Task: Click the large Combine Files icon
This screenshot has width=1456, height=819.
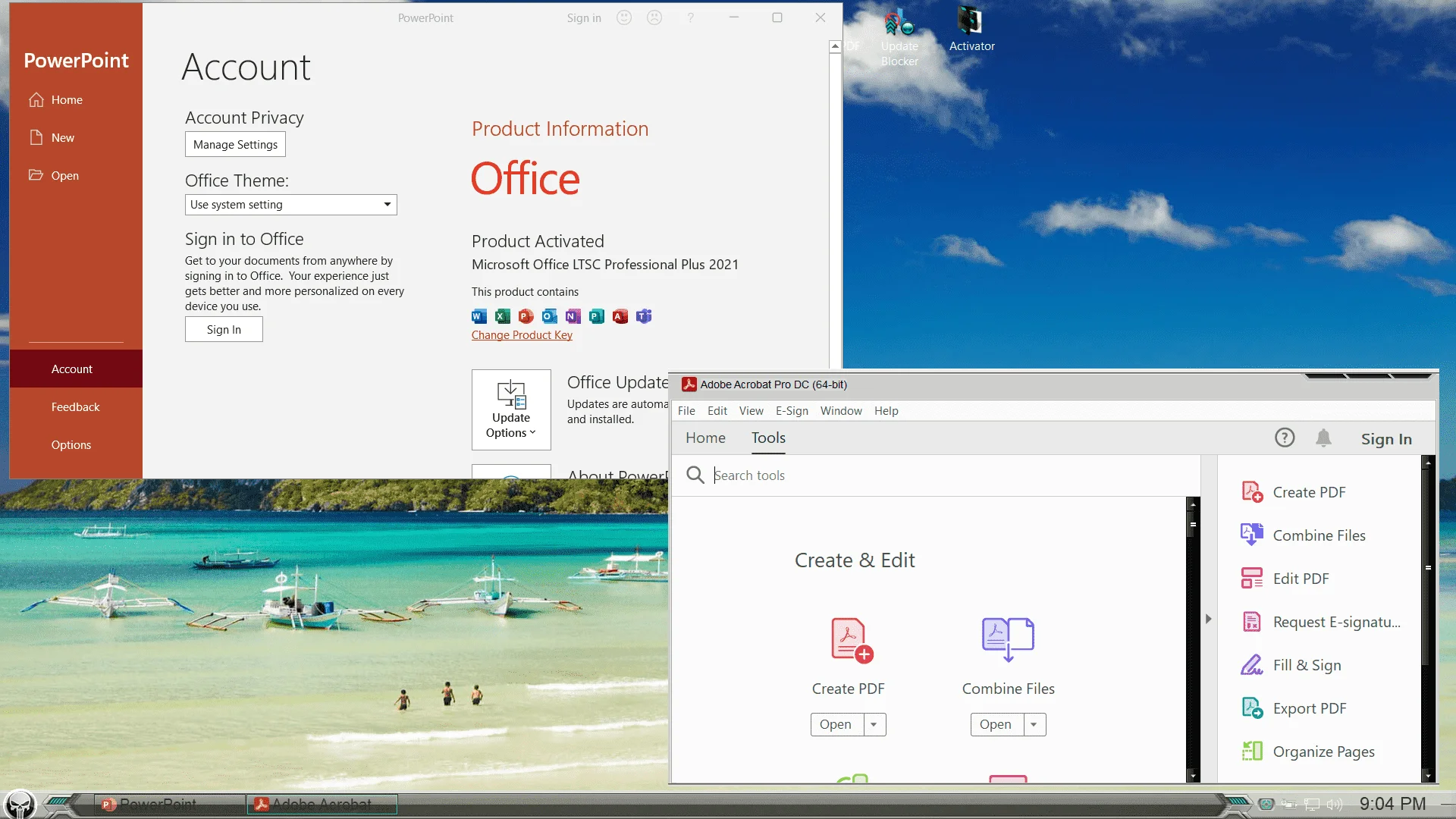Action: [1008, 639]
